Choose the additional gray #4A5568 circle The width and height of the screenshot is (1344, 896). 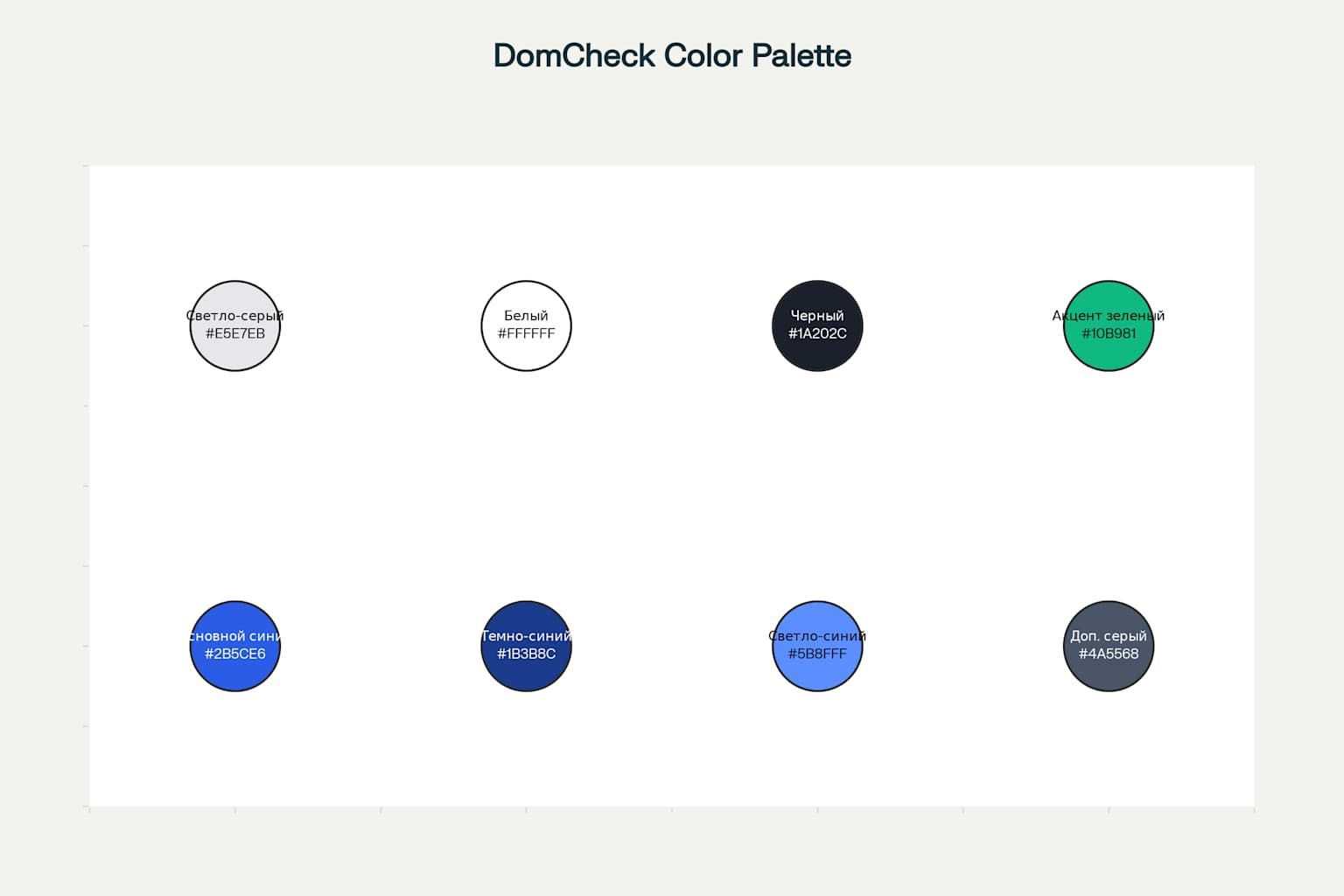1109,646
